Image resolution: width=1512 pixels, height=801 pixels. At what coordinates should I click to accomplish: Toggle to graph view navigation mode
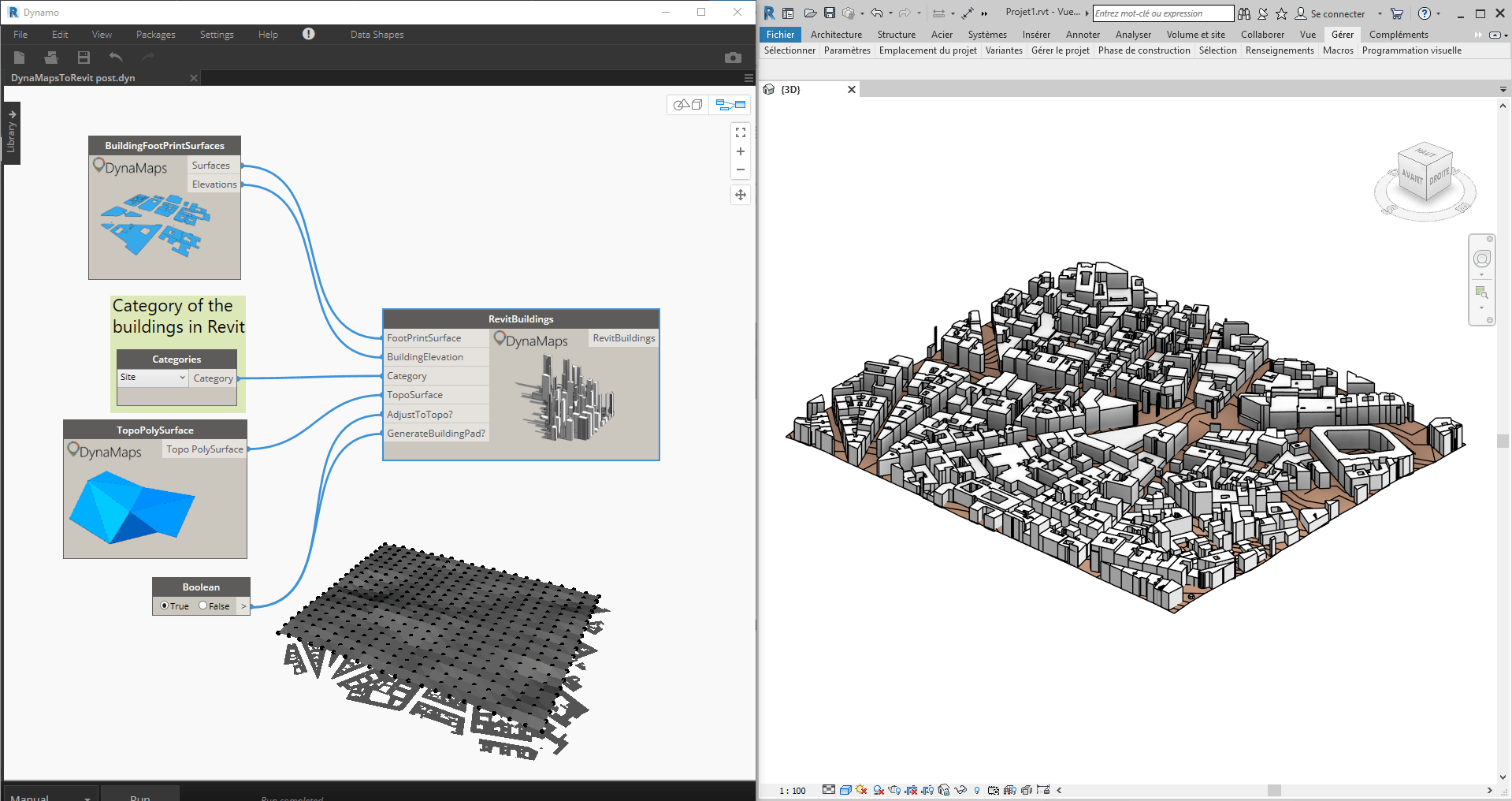pos(730,105)
